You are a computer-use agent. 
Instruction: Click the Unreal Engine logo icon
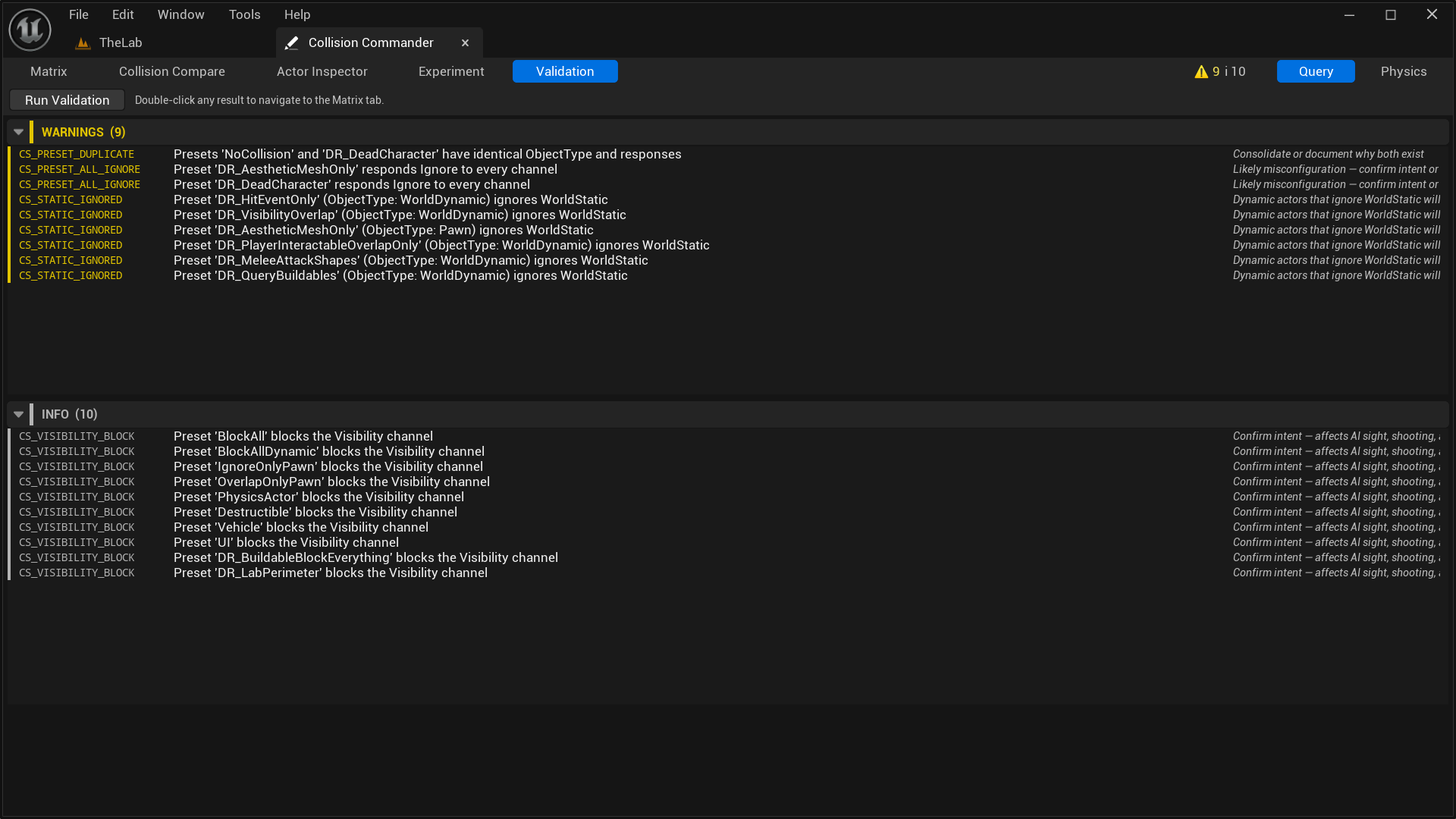29,29
